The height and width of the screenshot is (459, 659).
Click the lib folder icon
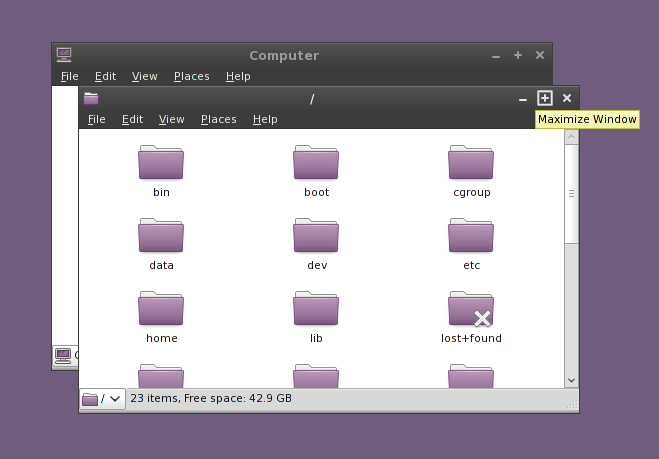(316, 309)
